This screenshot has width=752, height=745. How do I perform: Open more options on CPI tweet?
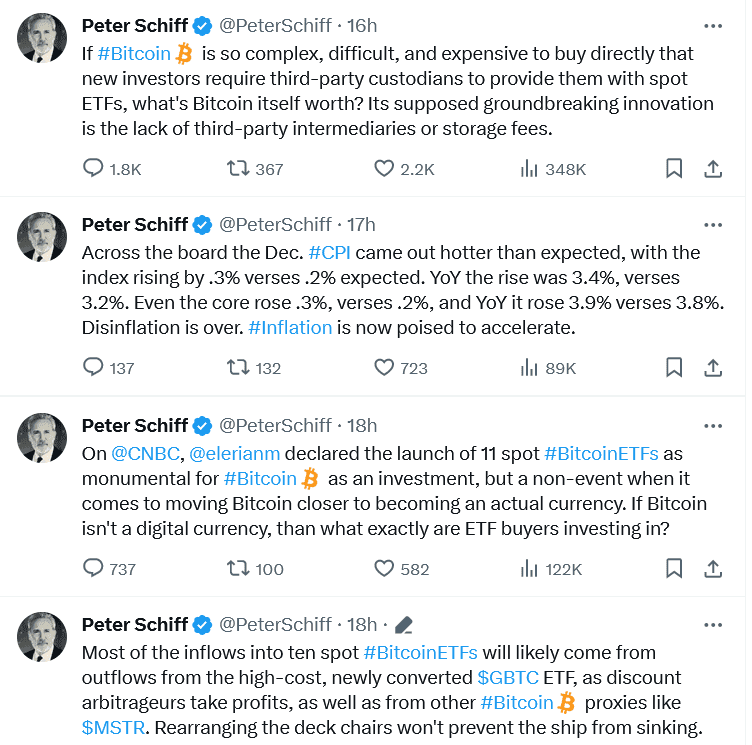coord(713,224)
